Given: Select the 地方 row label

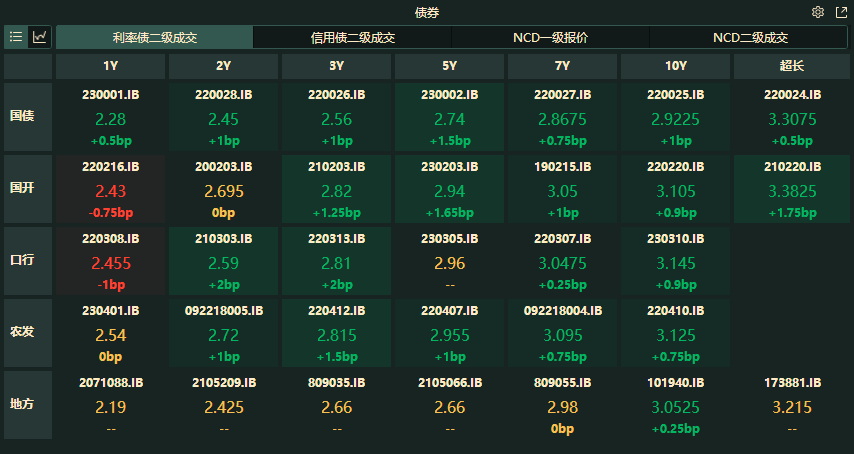Looking at the screenshot, I should pyautogui.click(x=28, y=404).
